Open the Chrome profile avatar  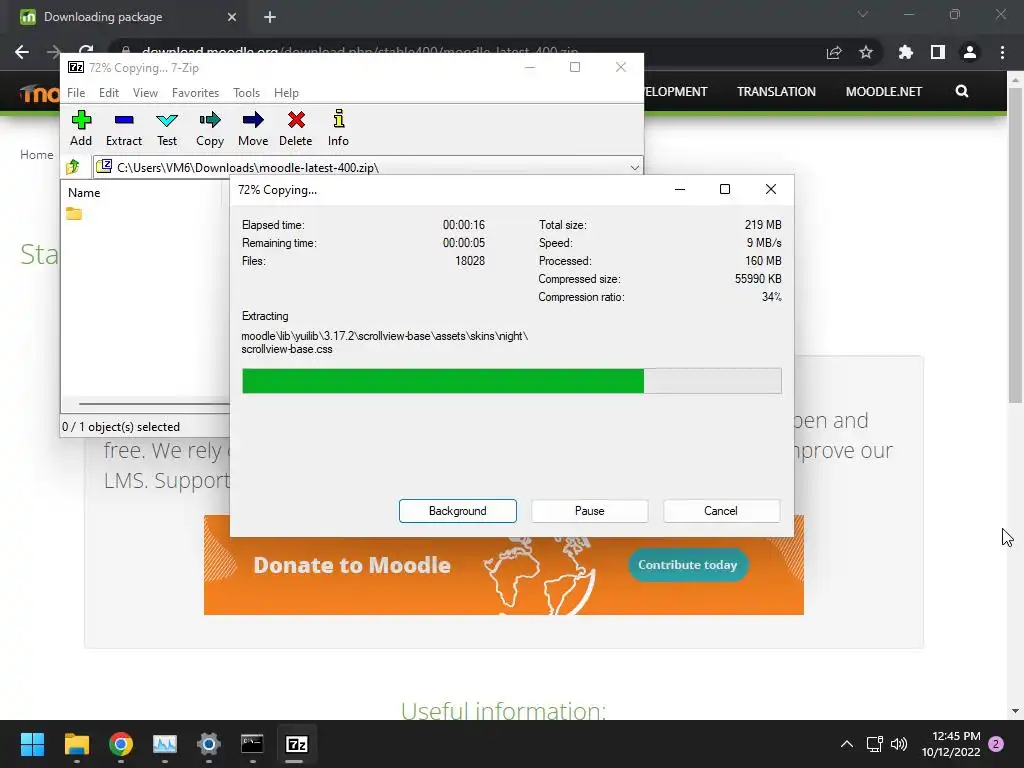[970, 52]
